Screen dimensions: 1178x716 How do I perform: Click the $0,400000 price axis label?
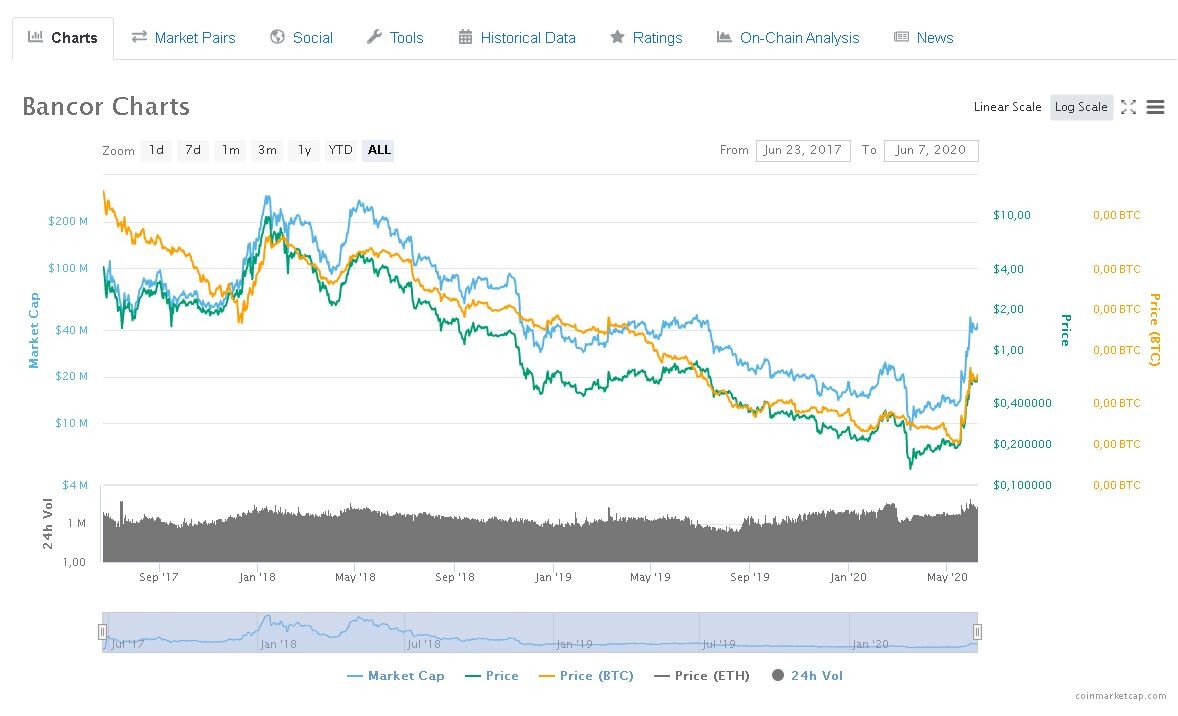(x=1022, y=403)
